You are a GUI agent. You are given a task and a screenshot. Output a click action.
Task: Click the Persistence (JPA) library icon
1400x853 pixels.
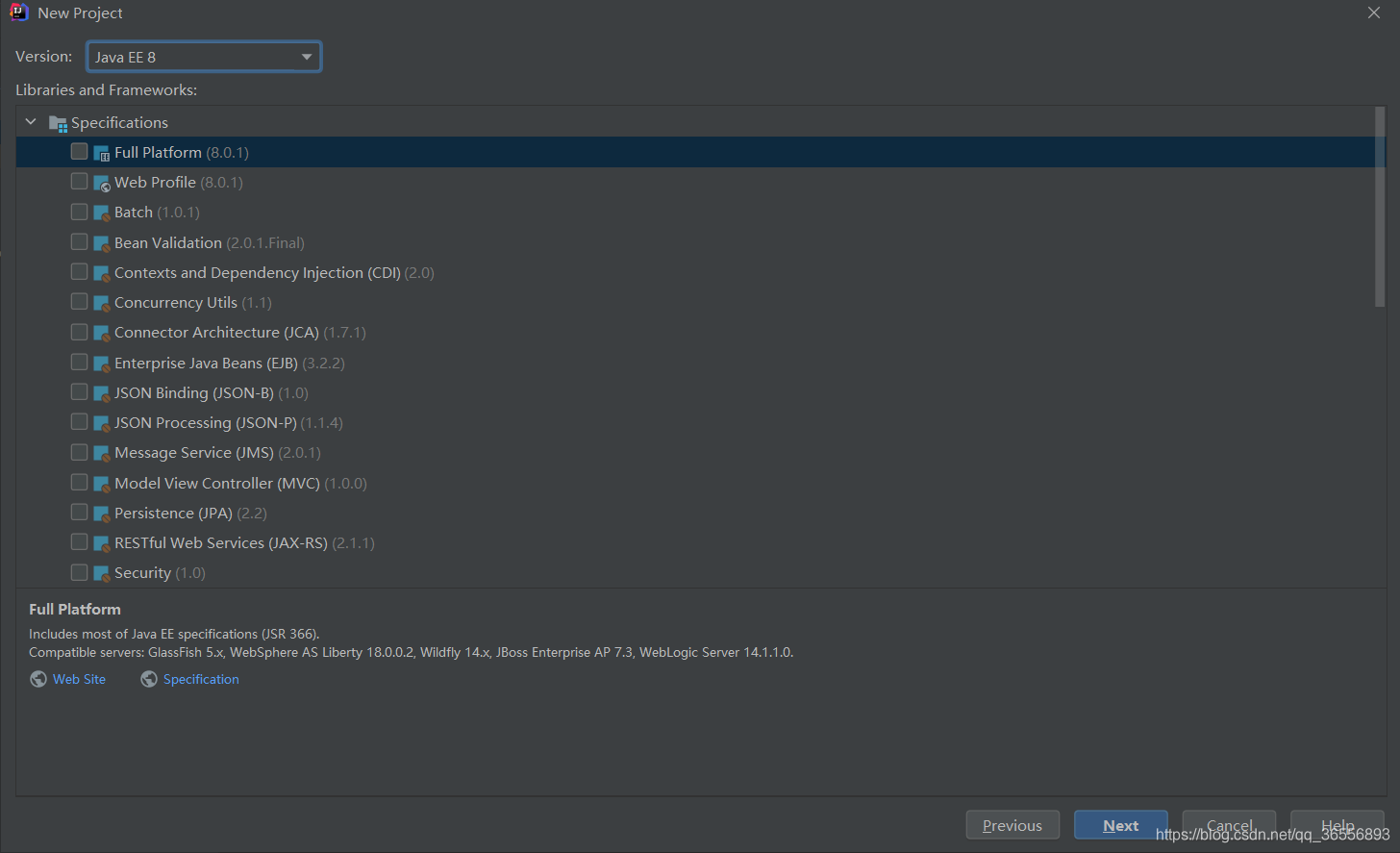[x=102, y=514]
